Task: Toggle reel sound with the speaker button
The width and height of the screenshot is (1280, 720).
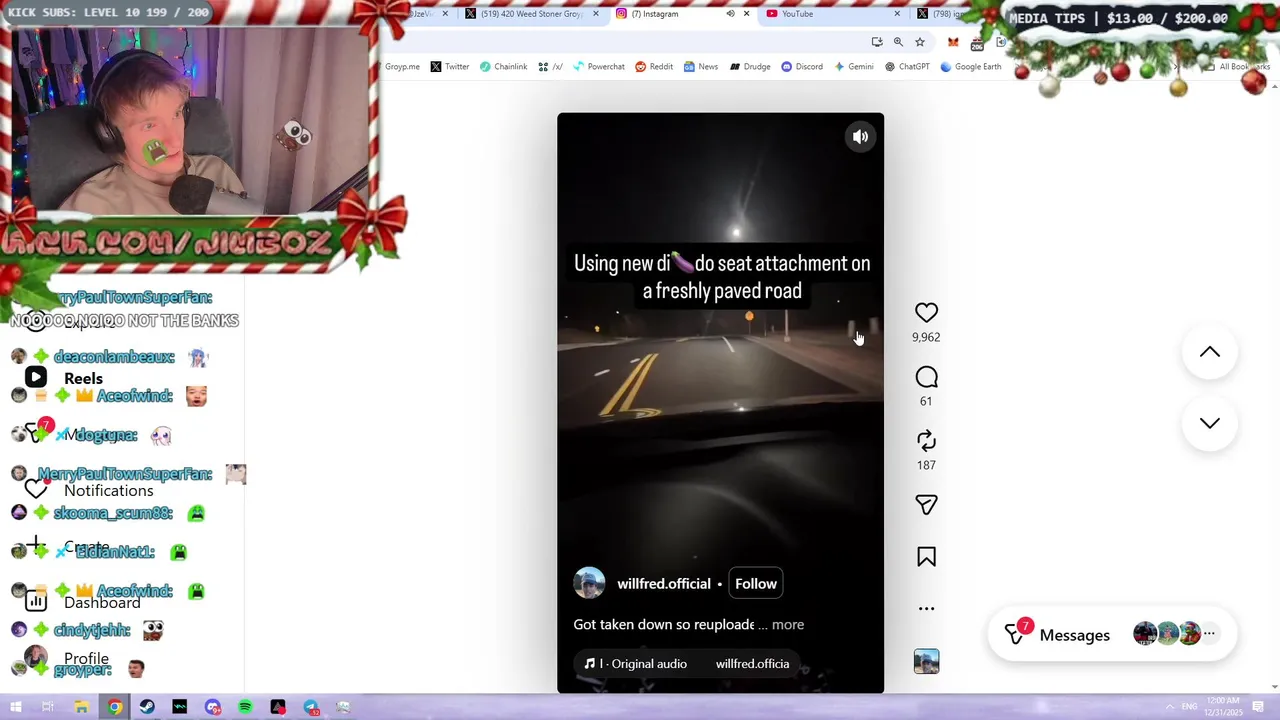Action: (x=860, y=137)
